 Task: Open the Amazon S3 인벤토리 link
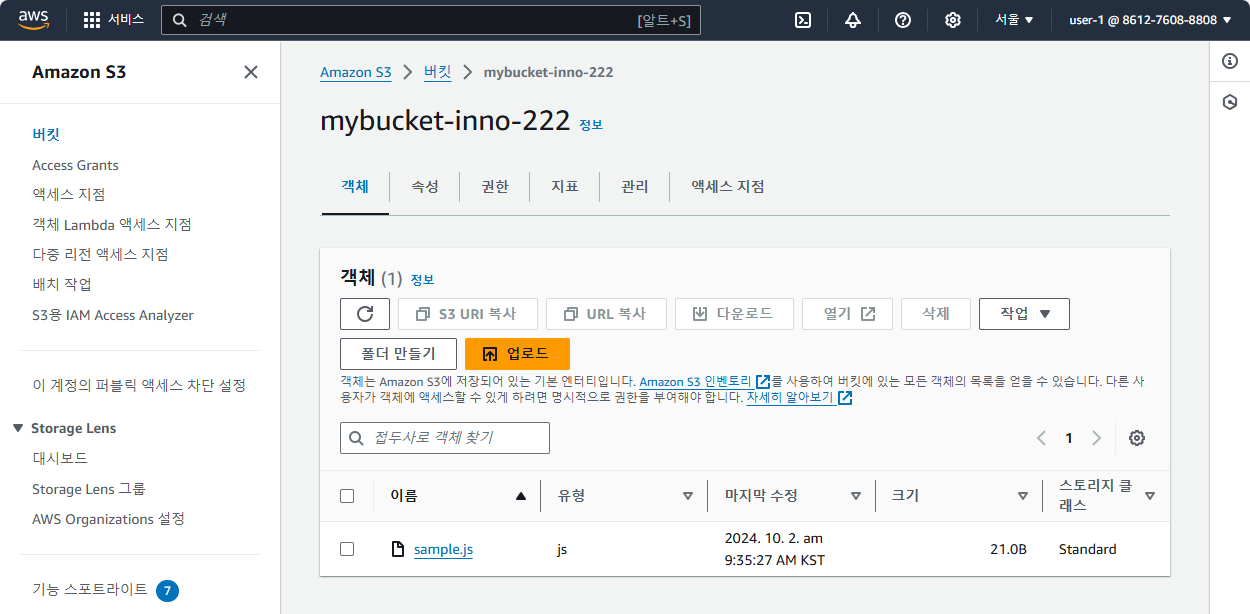(x=696, y=382)
